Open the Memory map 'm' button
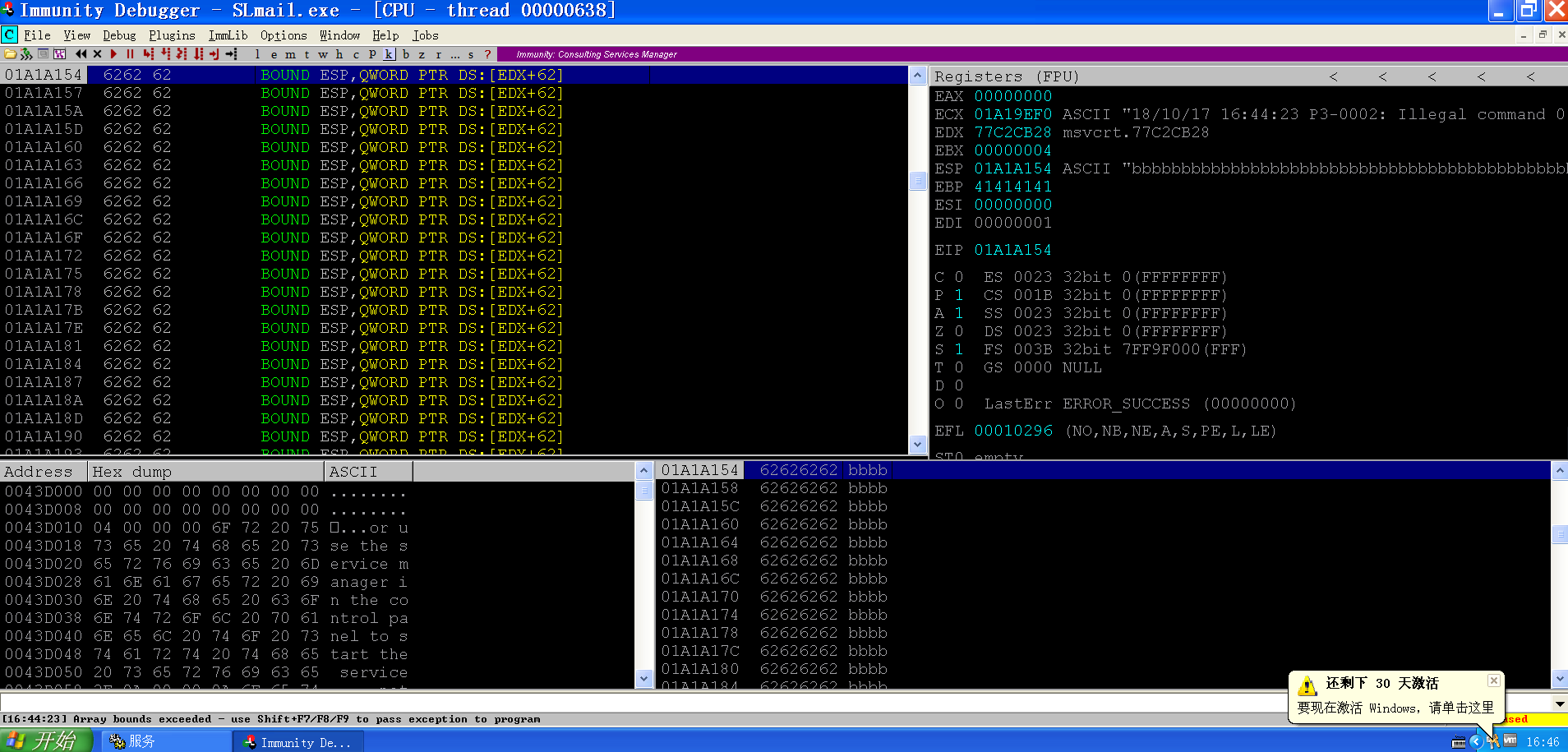1568x752 pixels. coord(290,54)
